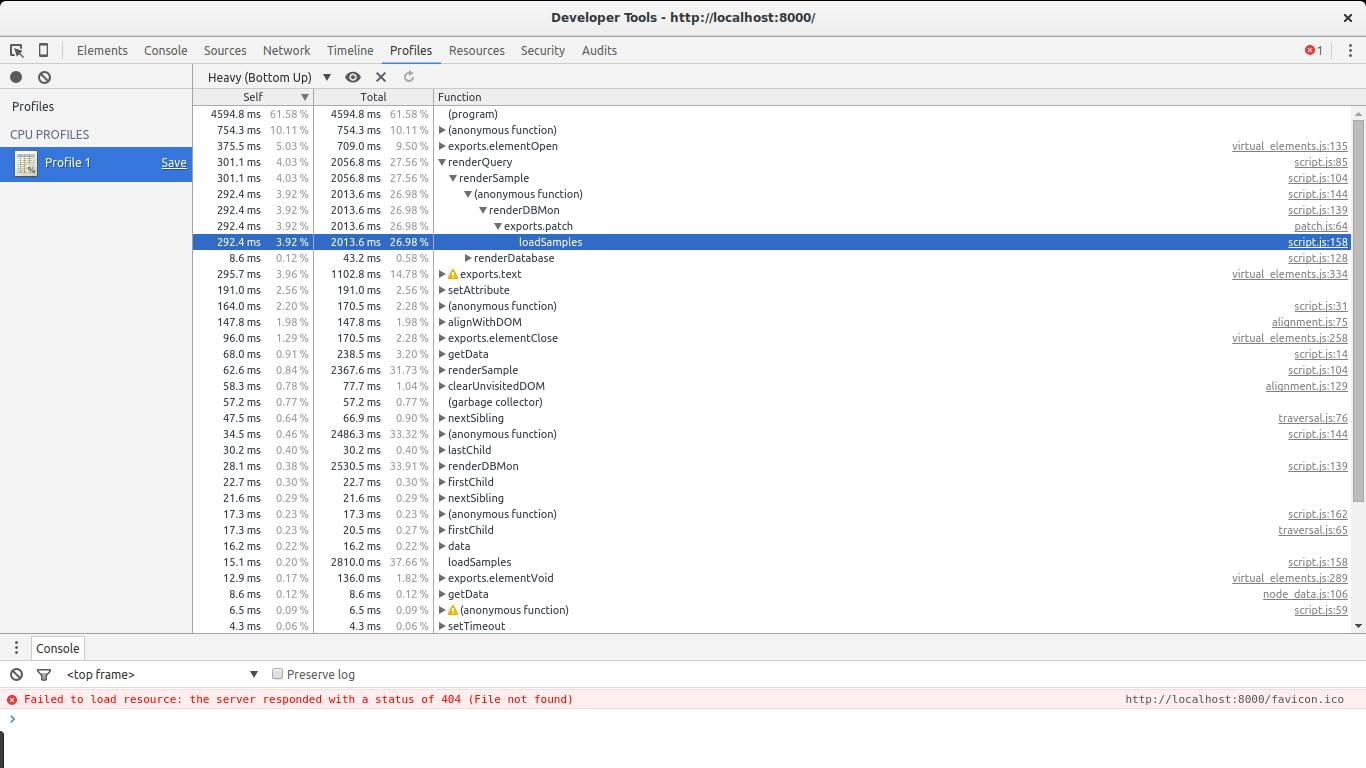Screen dimensions: 1366x768
Task: Expand the alignWithDOM row
Action: pyautogui.click(x=442, y=322)
